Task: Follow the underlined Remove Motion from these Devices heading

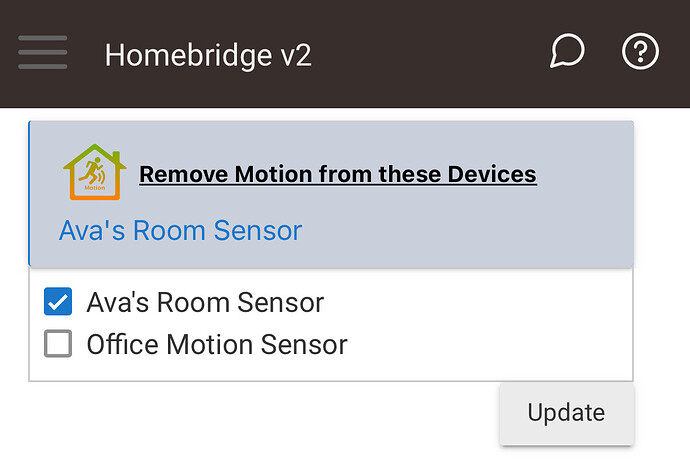Action: [338, 174]
